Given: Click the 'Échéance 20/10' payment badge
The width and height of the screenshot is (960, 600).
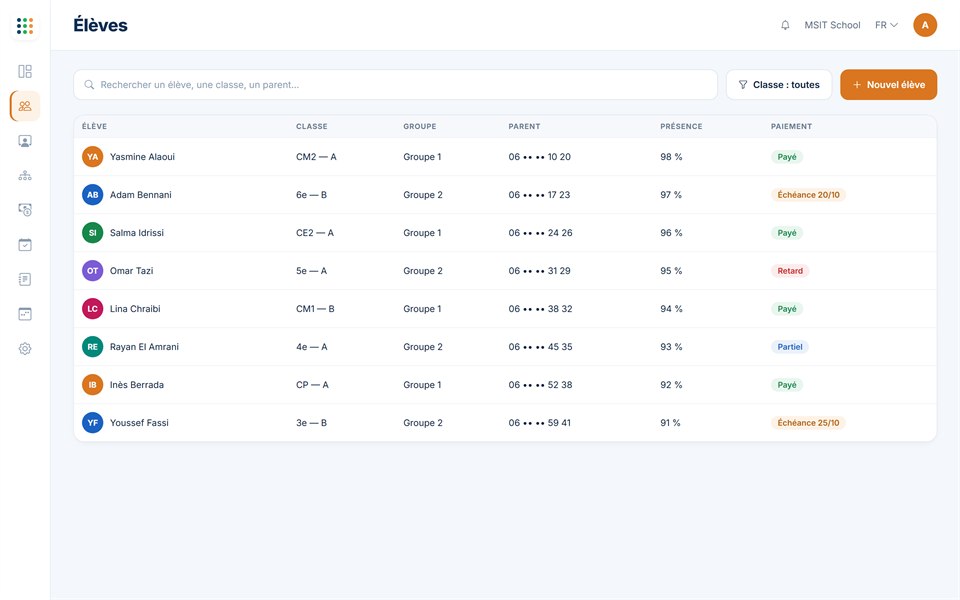Looking at the screenshot, I should coord(808,195).
